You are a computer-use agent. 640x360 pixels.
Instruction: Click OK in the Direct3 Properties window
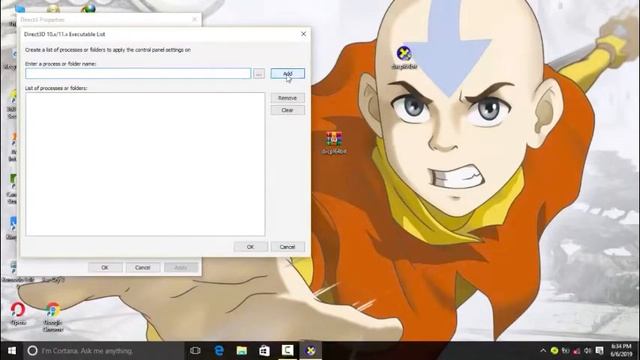pyautogui.click(x=105, y=267)
